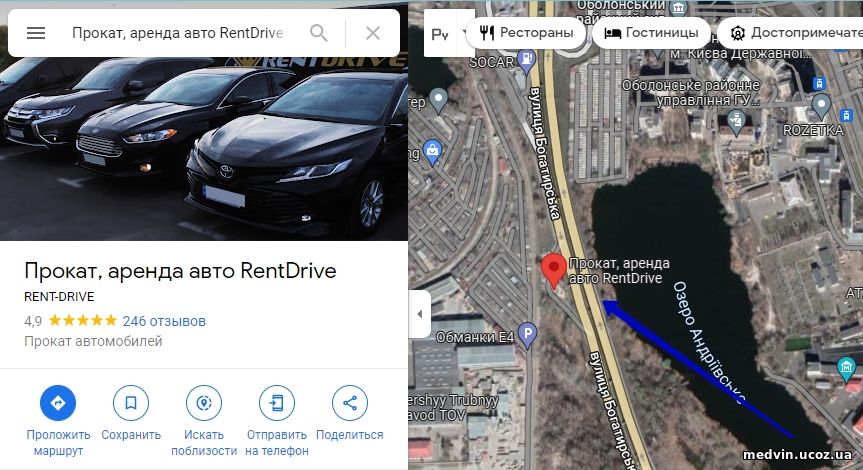Click the Искать поблизости nearby icon
Screen dimensions: 863x470
(204, 403)
